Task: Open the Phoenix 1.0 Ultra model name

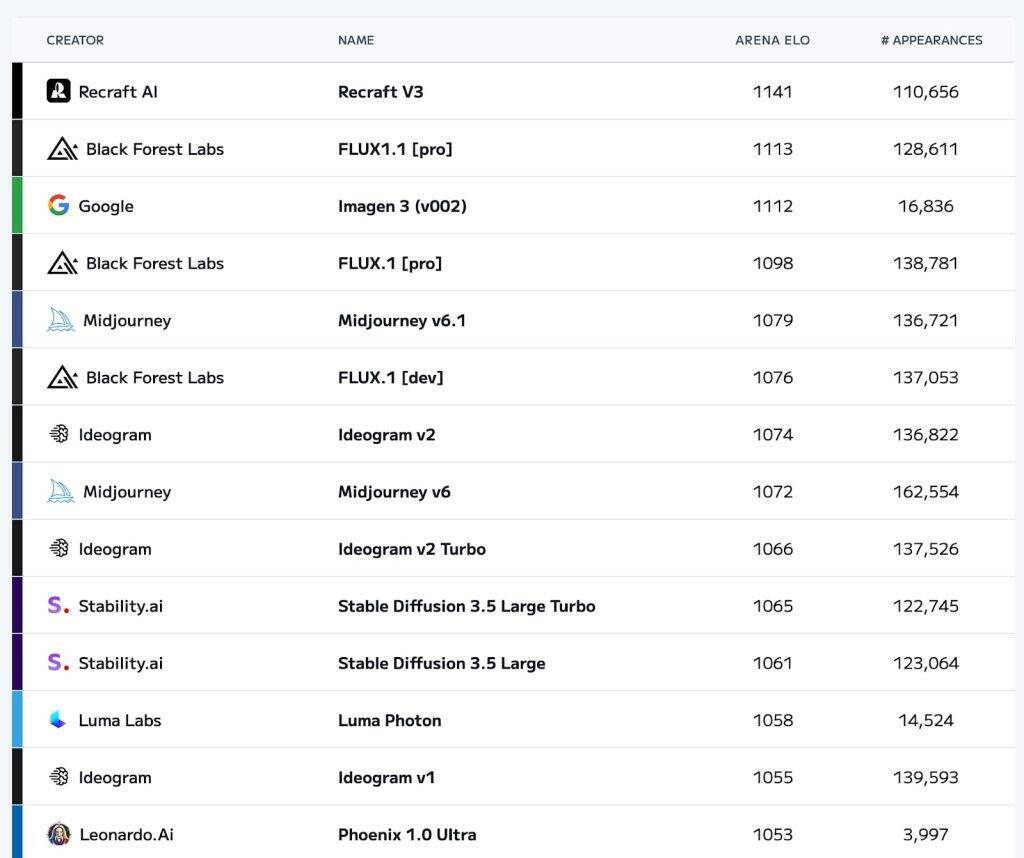Action: [407, 834]
